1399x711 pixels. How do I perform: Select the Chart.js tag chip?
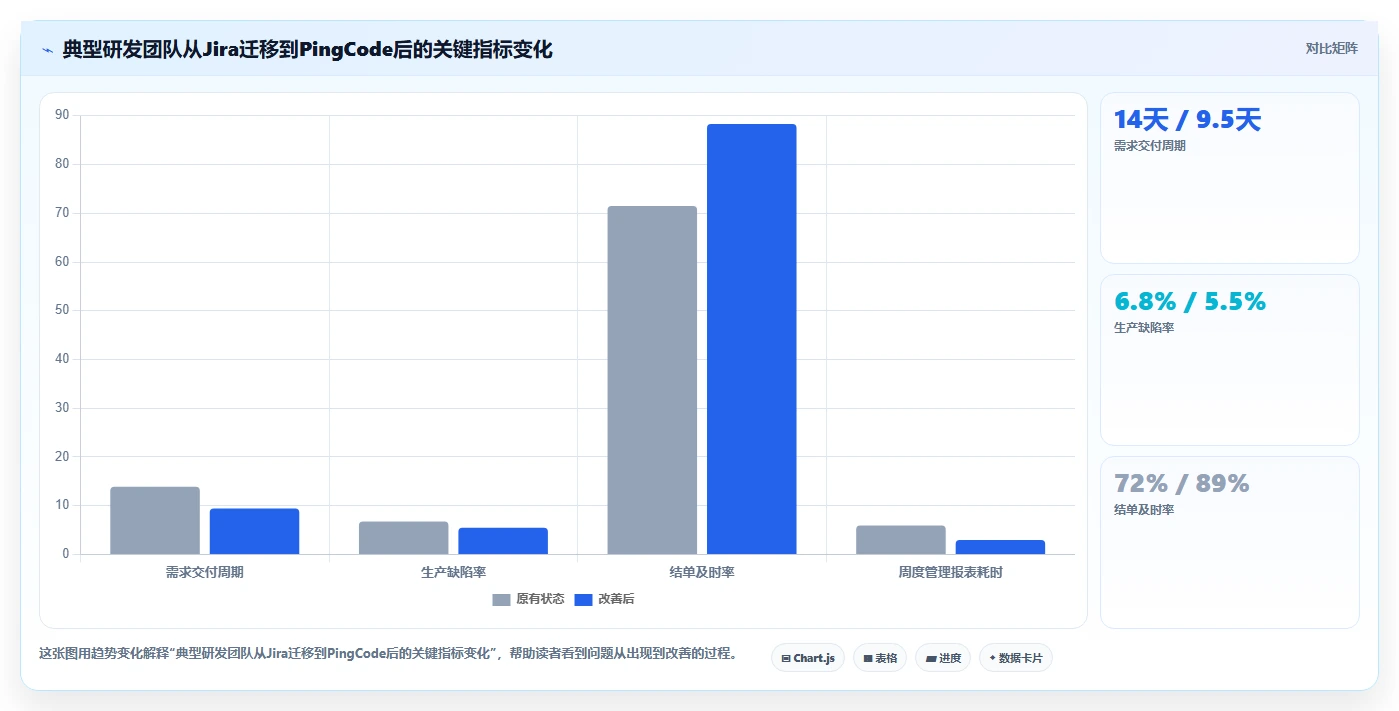(808, 658)
